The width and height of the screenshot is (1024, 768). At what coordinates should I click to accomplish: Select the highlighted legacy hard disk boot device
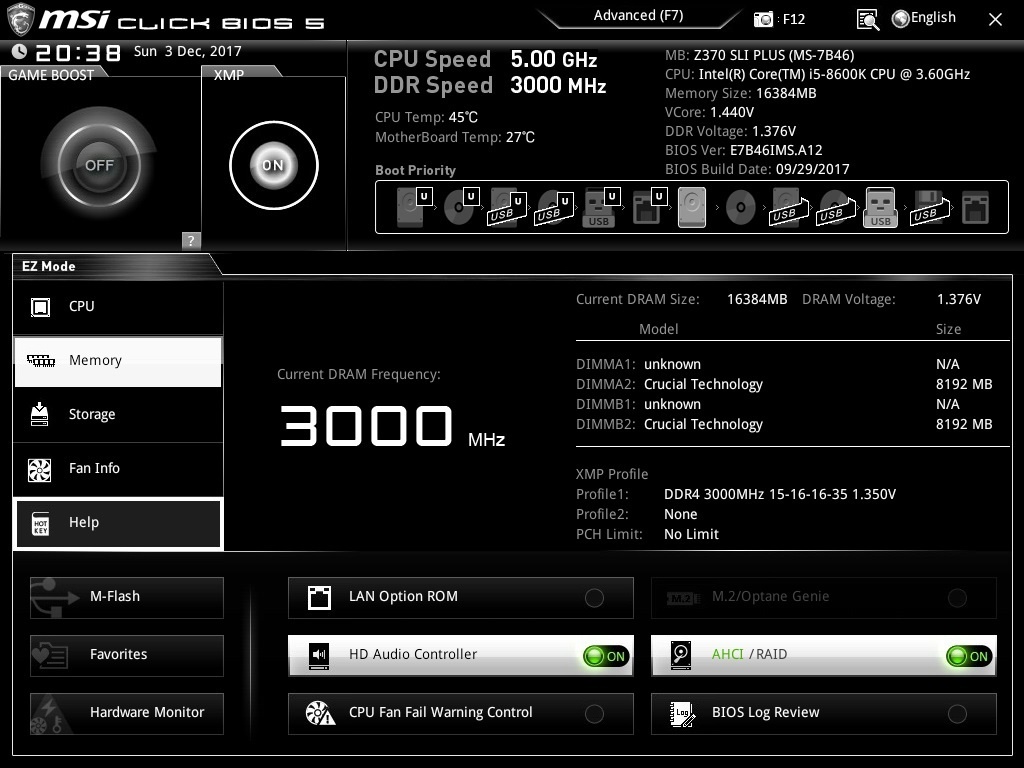[x=692, y=207]
